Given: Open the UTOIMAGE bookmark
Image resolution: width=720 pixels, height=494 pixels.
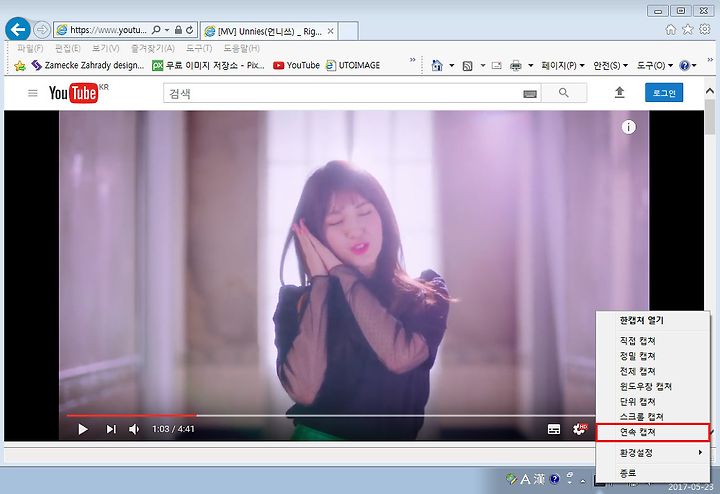Looking at the screenshot, I should [x=353, y=66].
